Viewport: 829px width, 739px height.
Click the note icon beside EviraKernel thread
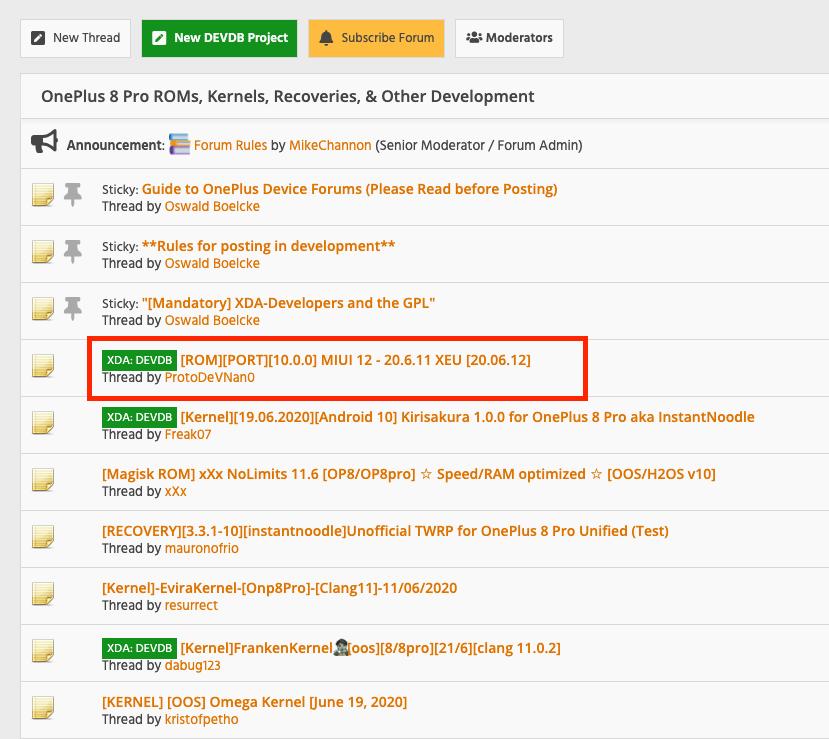(43, 594)
